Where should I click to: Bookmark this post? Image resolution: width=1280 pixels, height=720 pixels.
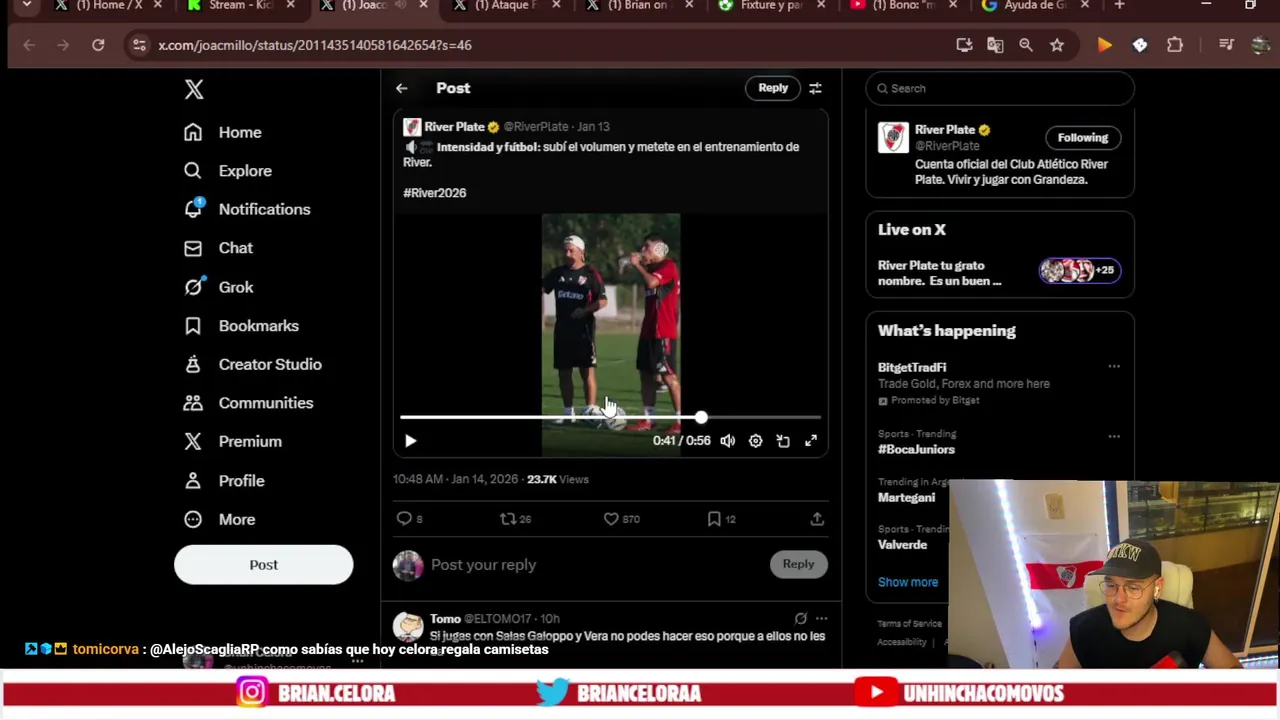tap(714, 519)
